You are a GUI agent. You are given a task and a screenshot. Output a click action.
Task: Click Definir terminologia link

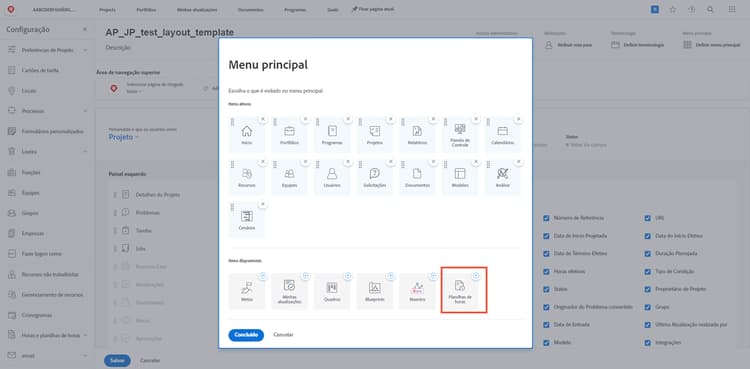(638, 45)
